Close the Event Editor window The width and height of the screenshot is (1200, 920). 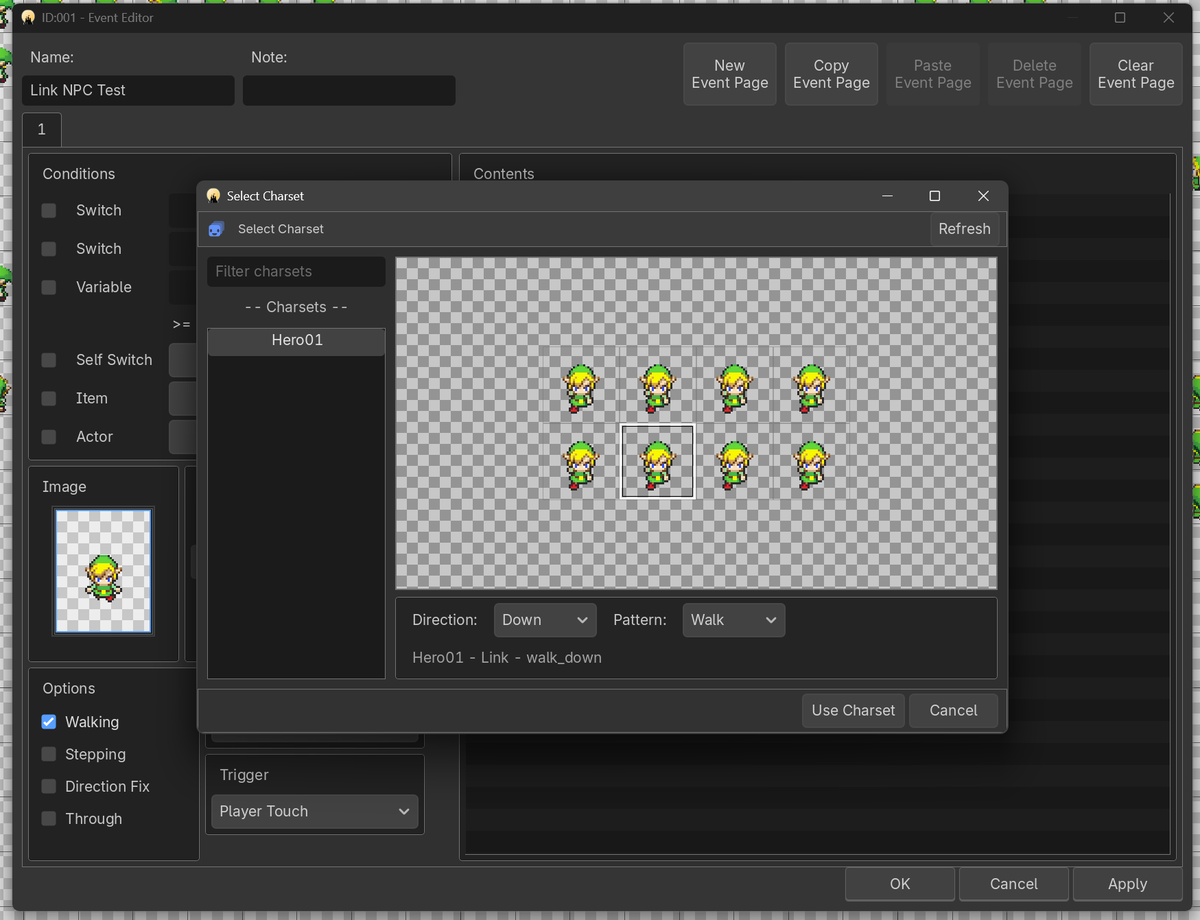point(1169,18)
